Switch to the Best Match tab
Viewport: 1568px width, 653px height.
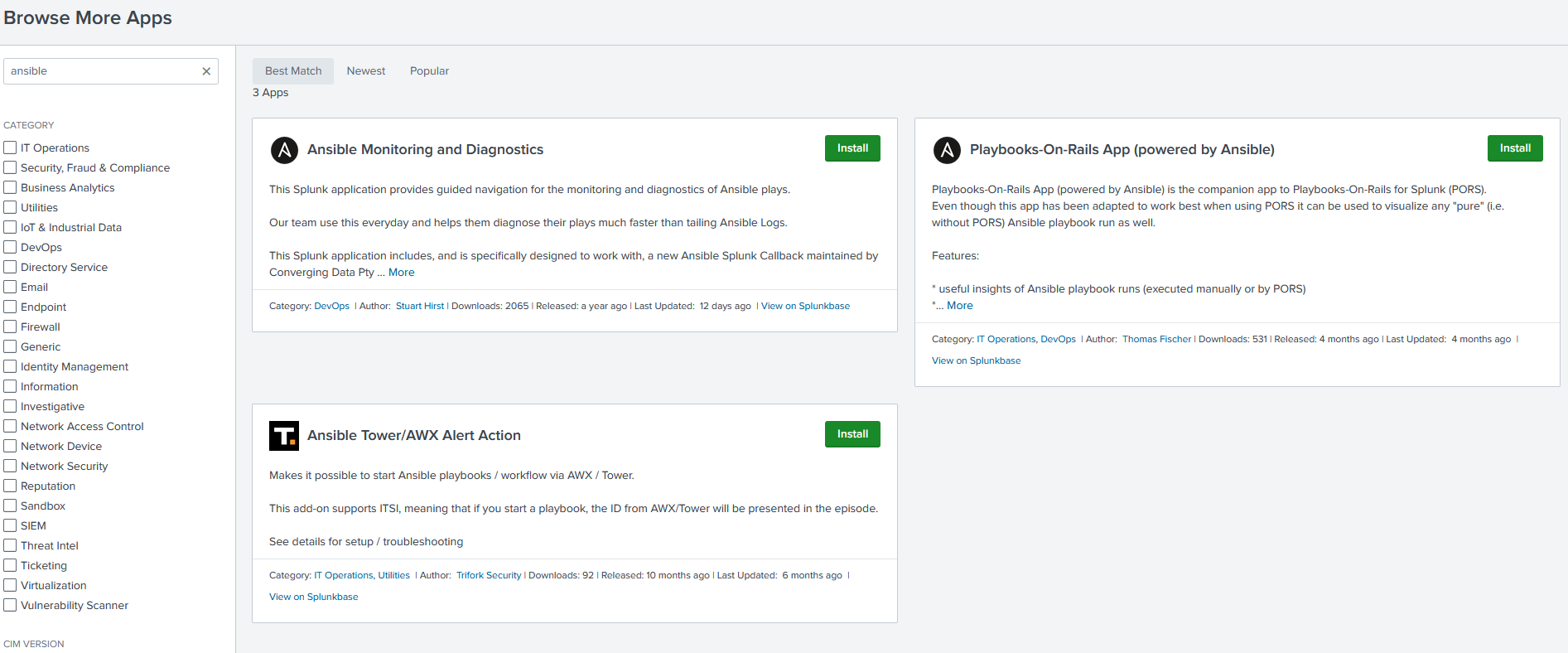[x=293, y=71]
